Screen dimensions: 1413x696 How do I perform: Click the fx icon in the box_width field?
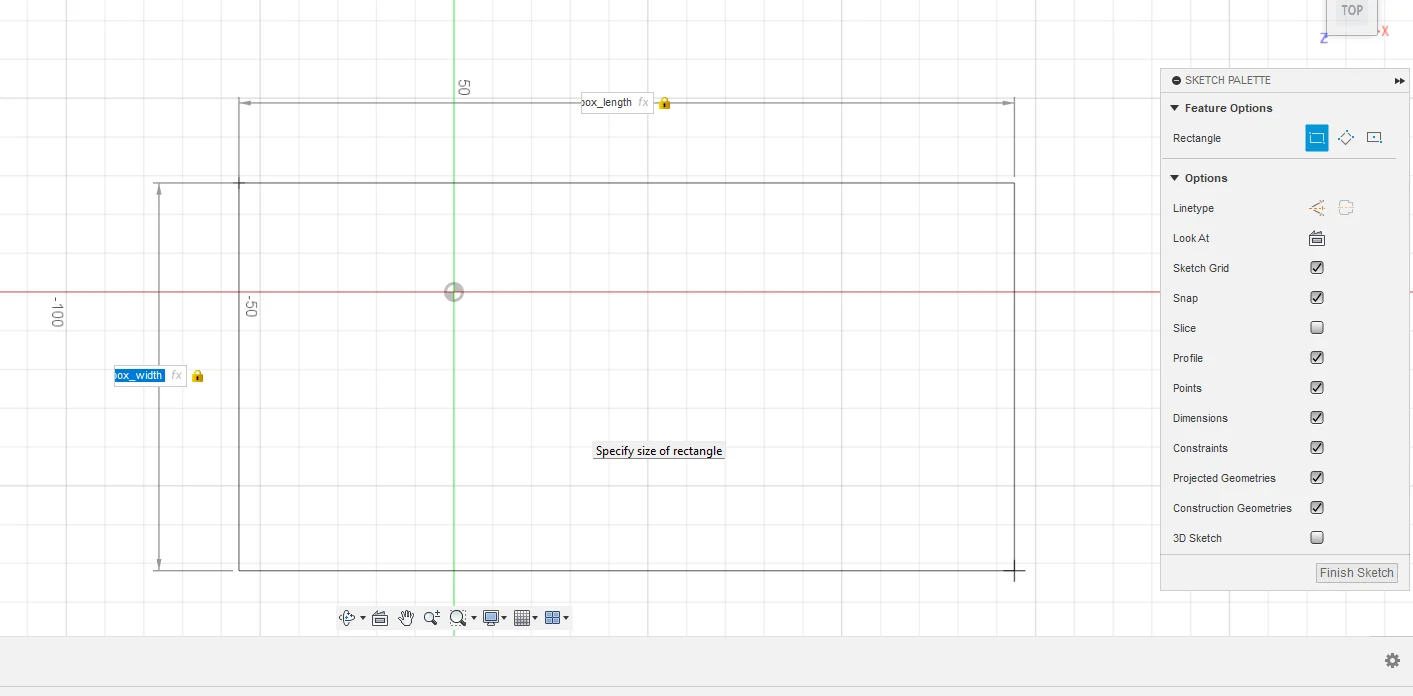[x=176, y=375]
